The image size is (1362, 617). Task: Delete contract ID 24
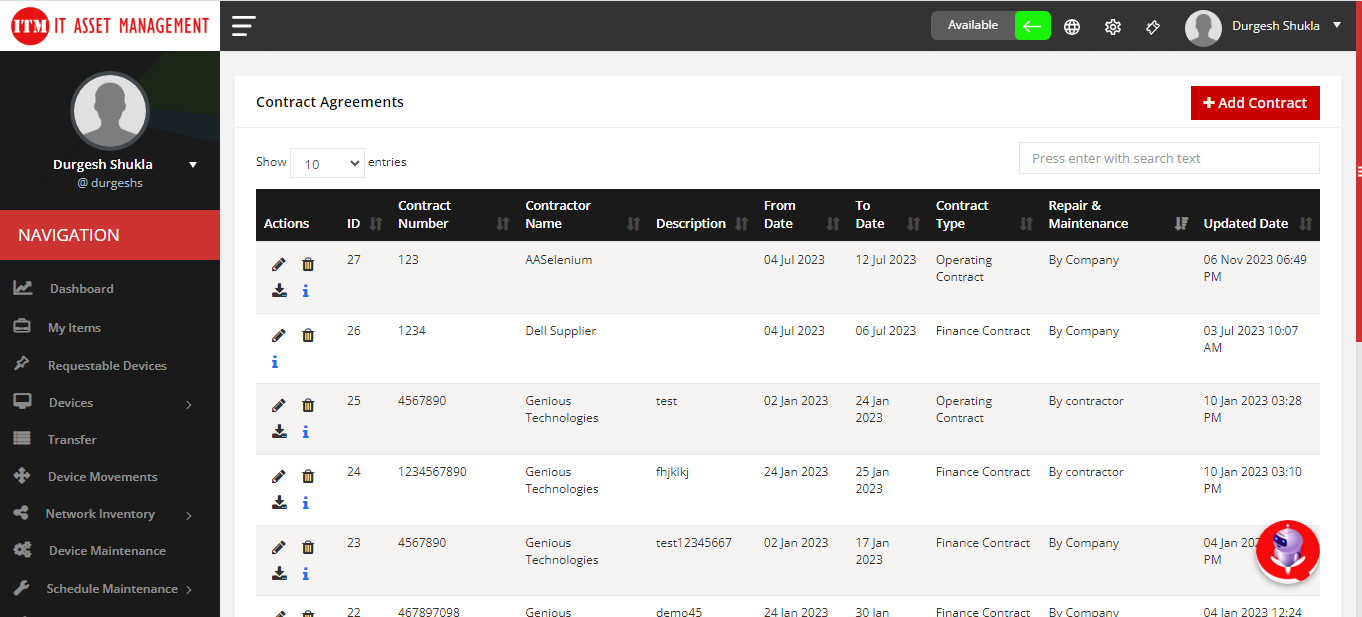coord(308,476)
